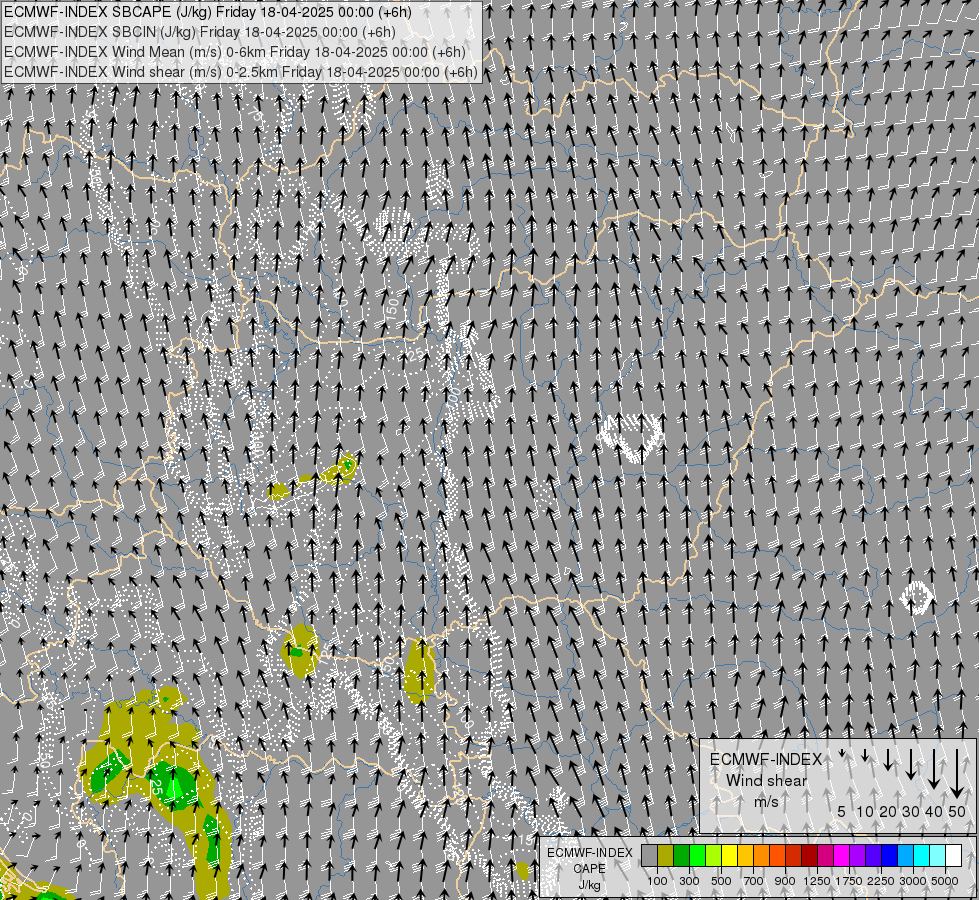Click the 50 m/s wind shear legend arrow
The width and height of the screenshot is (979, 900).
point(957,774)
